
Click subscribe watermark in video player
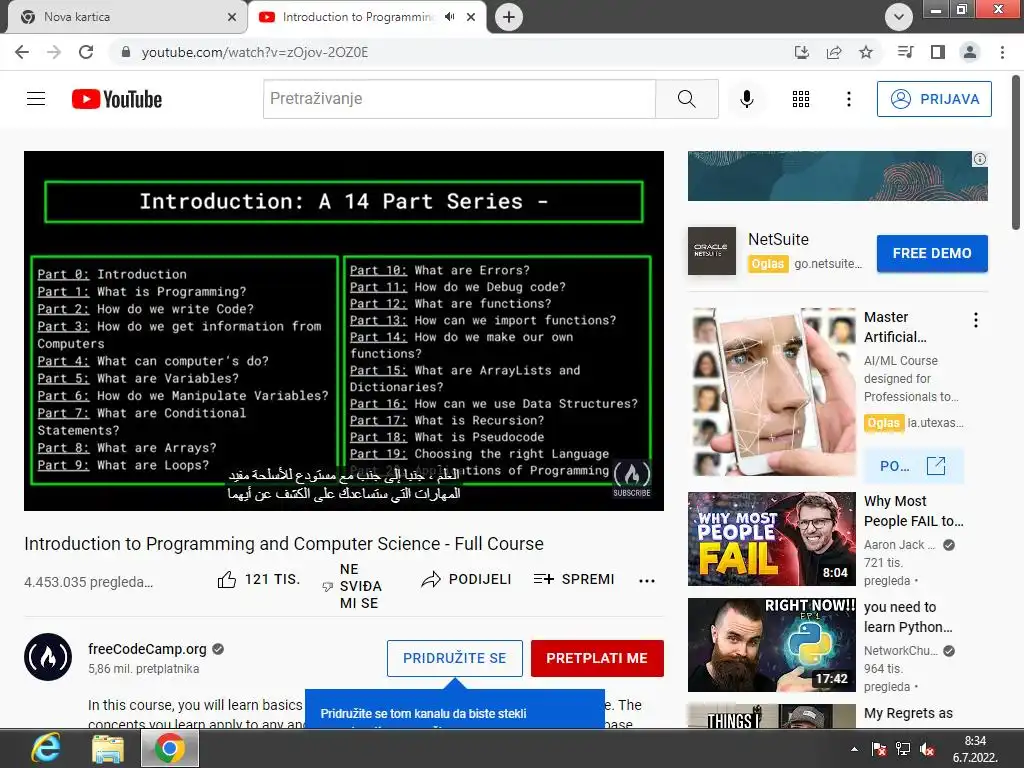coord(632,479)
